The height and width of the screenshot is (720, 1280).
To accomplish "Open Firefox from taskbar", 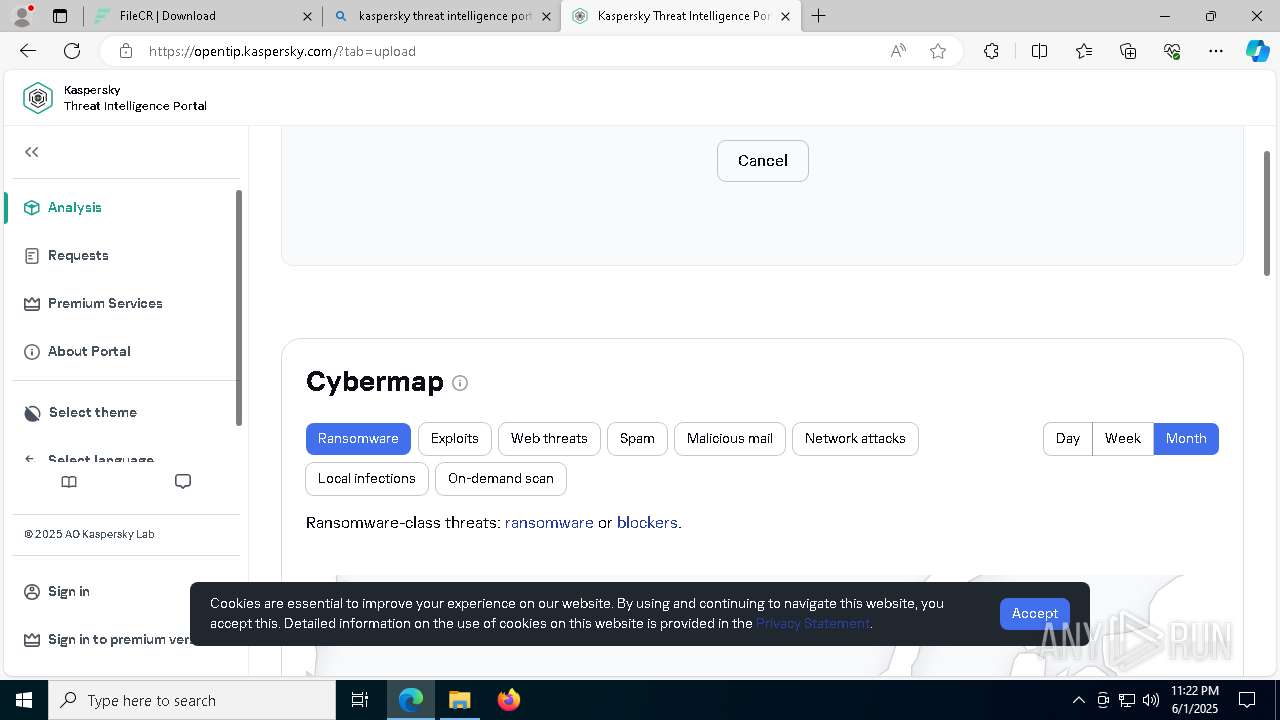I will [x=509, y=700].
